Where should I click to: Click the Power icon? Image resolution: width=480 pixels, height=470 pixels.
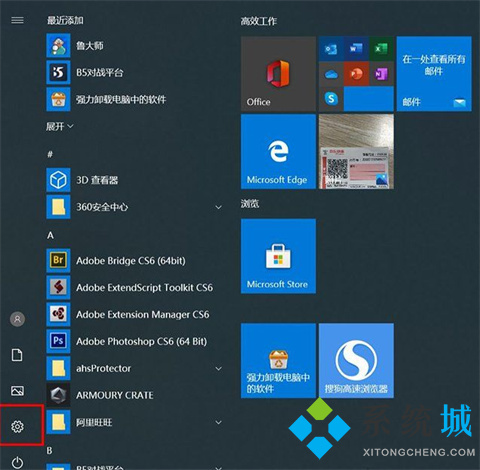tap(17, 462)
